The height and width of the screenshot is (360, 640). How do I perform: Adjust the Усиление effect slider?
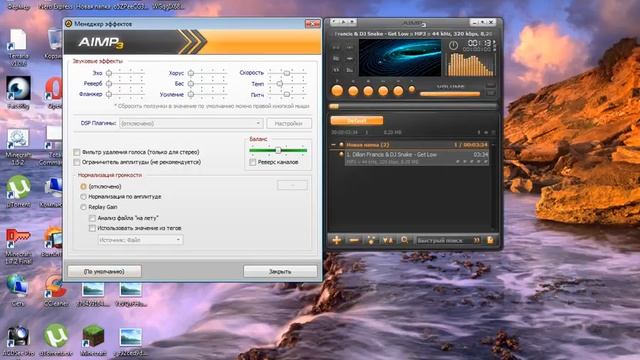207,94
